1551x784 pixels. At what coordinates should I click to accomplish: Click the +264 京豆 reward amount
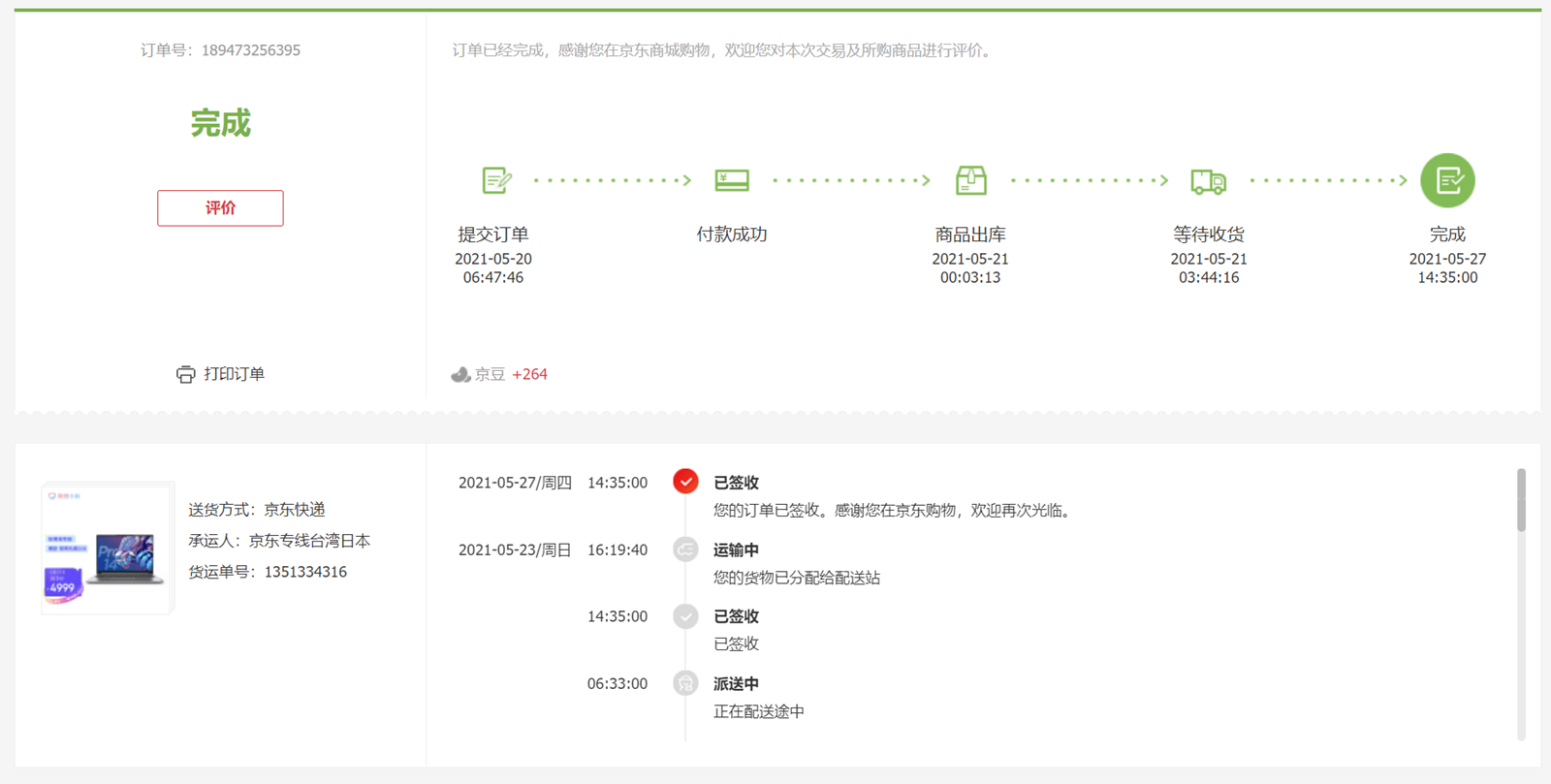coord(529,374)
